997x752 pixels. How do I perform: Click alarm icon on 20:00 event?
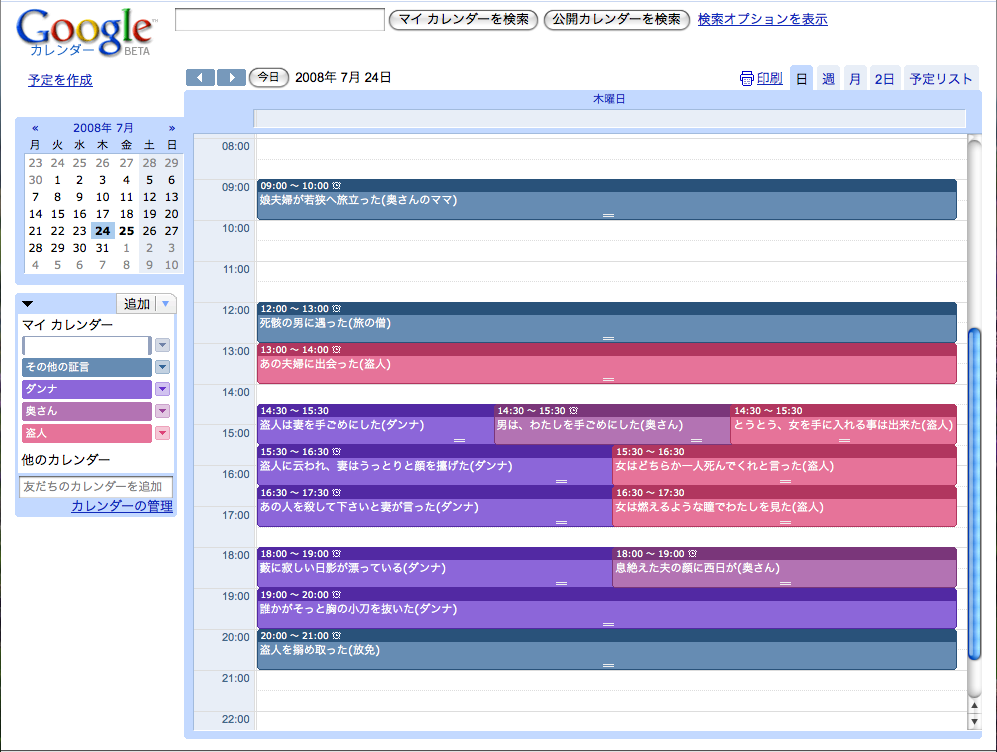pos(336,636)
